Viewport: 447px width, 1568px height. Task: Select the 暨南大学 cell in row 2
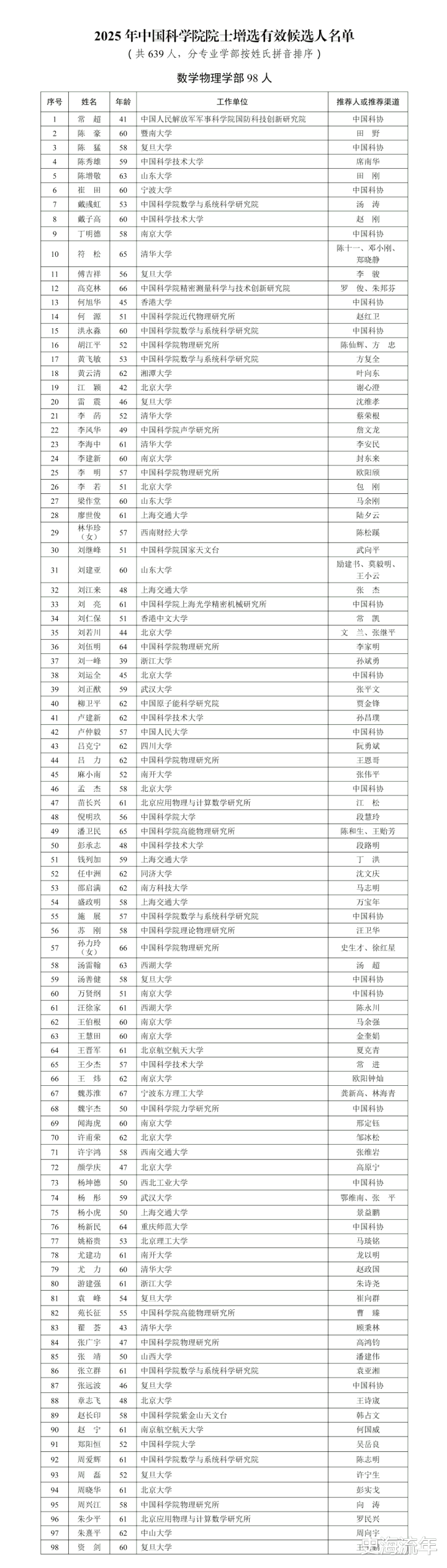click(x=156, y=133)
